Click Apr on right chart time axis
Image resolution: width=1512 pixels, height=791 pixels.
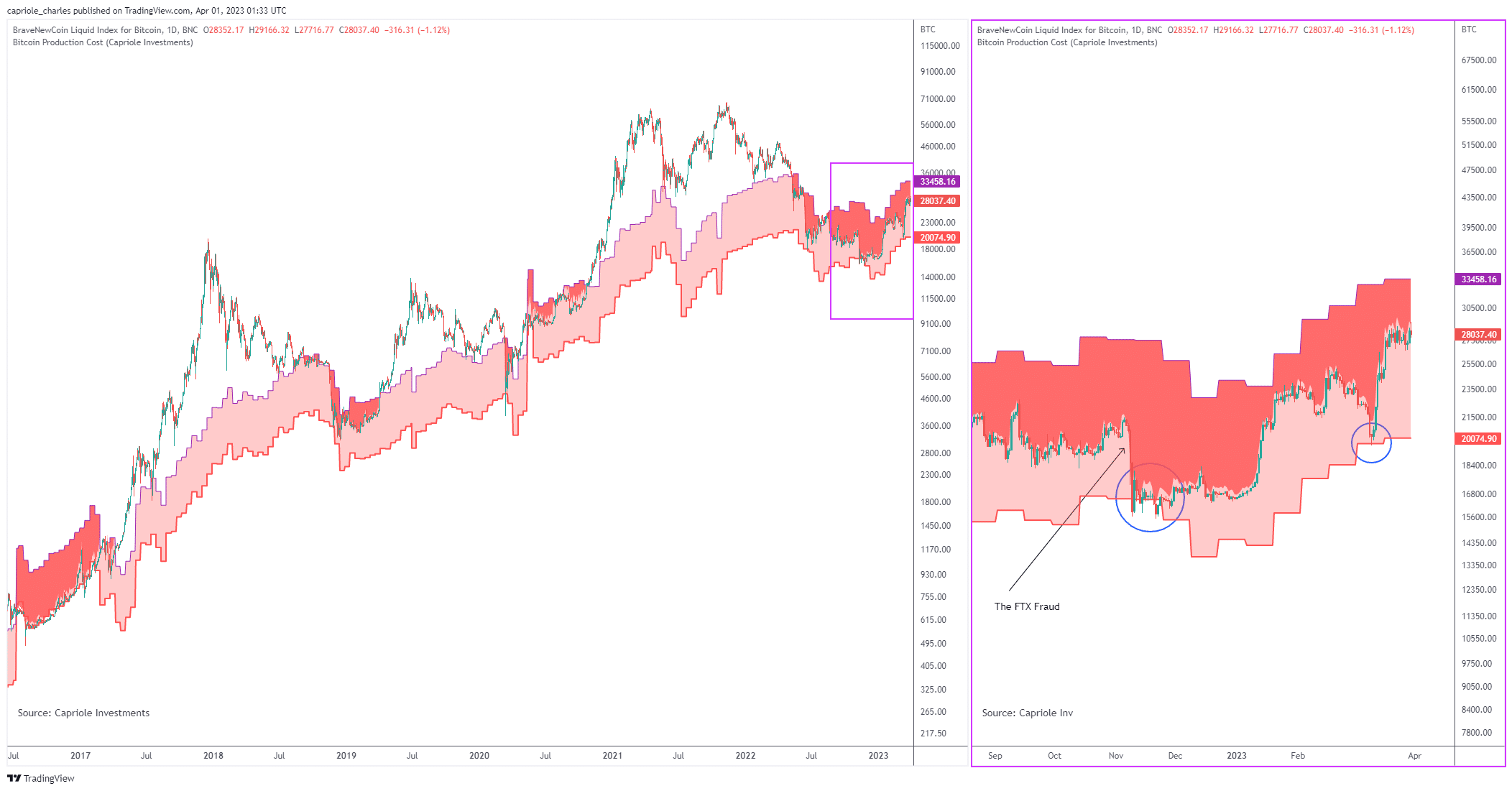[x=1414, y=756]
